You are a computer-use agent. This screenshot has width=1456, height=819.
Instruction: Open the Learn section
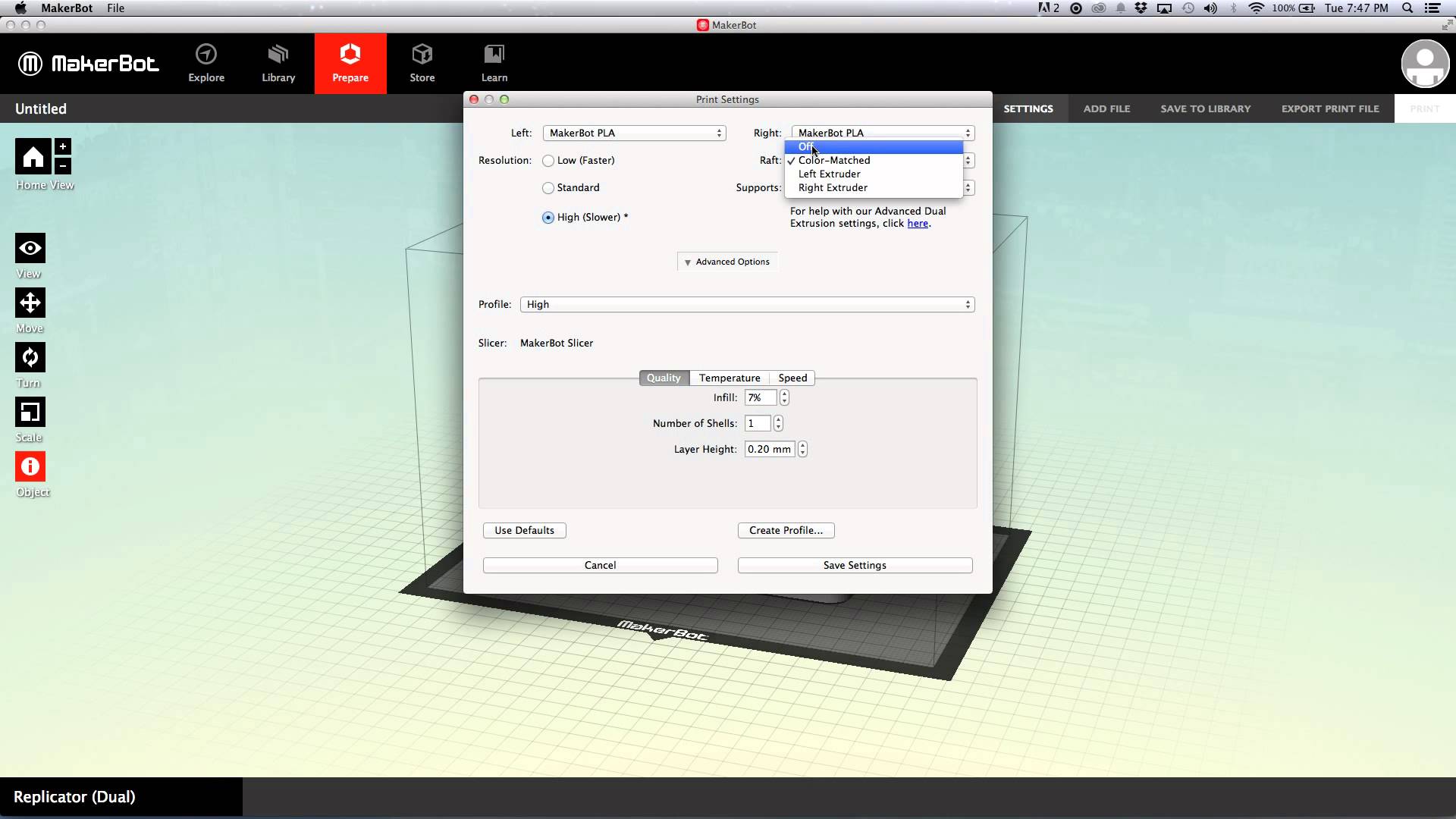(x=494, y=64)
